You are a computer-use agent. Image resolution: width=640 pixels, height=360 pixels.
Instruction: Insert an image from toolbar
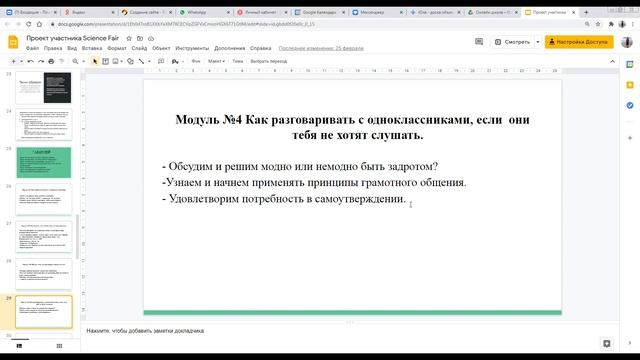(116, 61)
